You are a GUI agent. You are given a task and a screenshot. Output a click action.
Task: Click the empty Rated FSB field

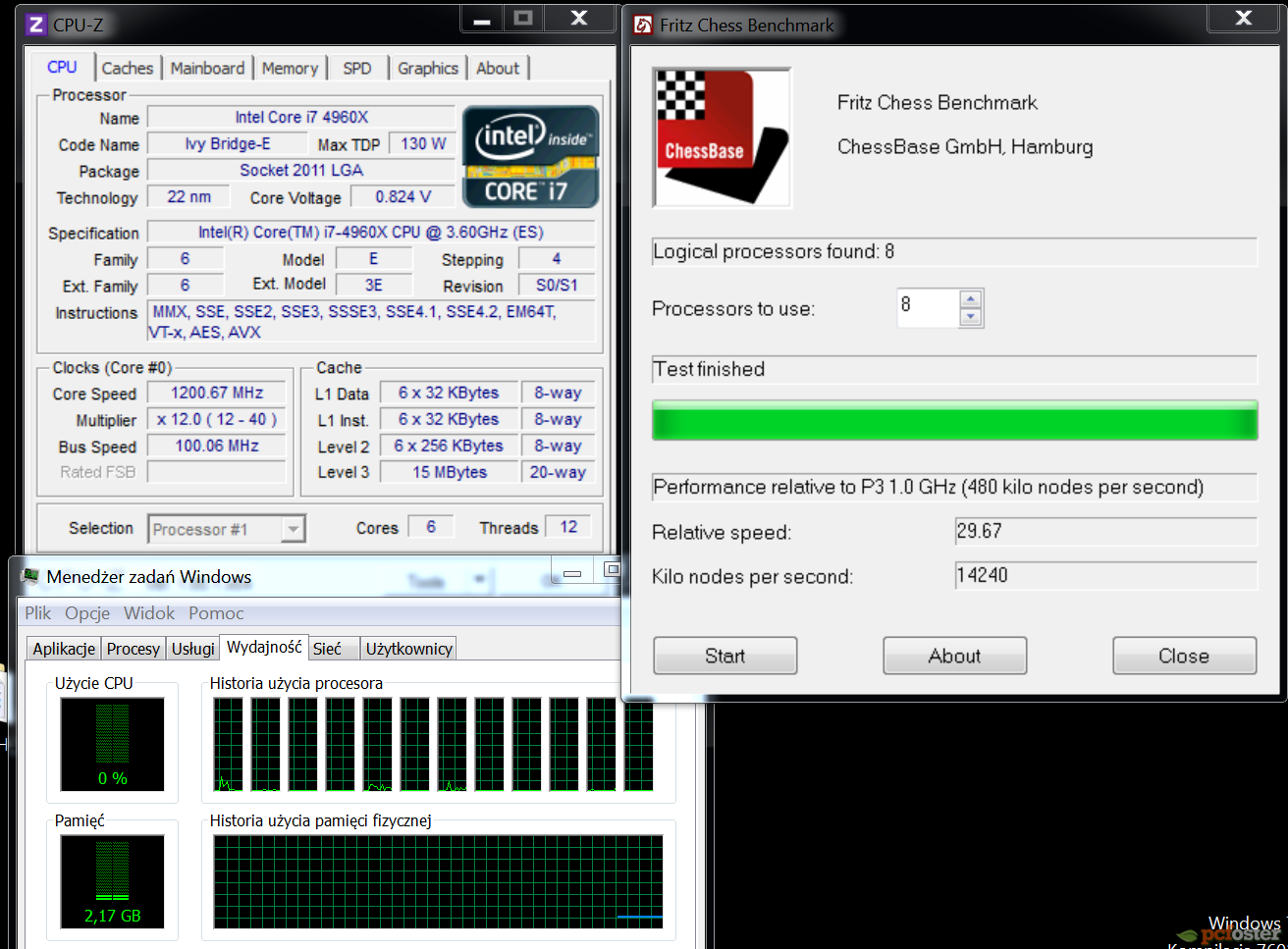(x=217, y=472)
